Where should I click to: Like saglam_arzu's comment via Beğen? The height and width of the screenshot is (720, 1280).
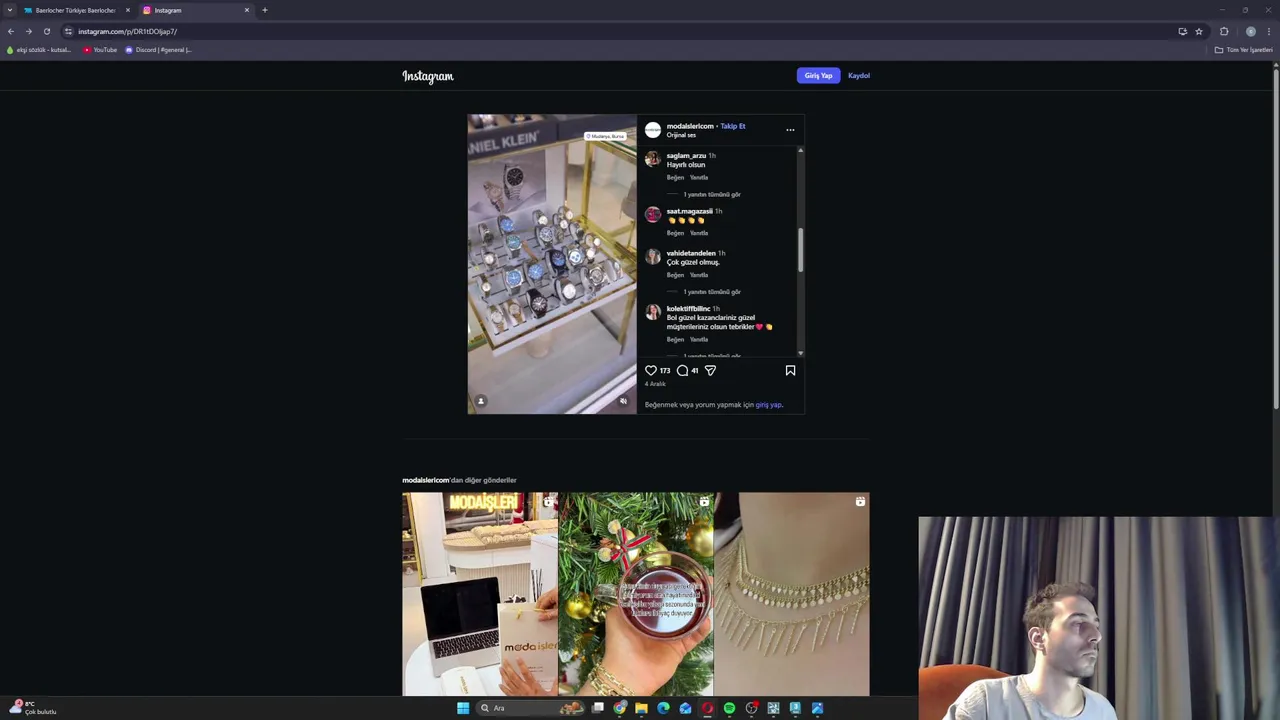tap(675, 177)
